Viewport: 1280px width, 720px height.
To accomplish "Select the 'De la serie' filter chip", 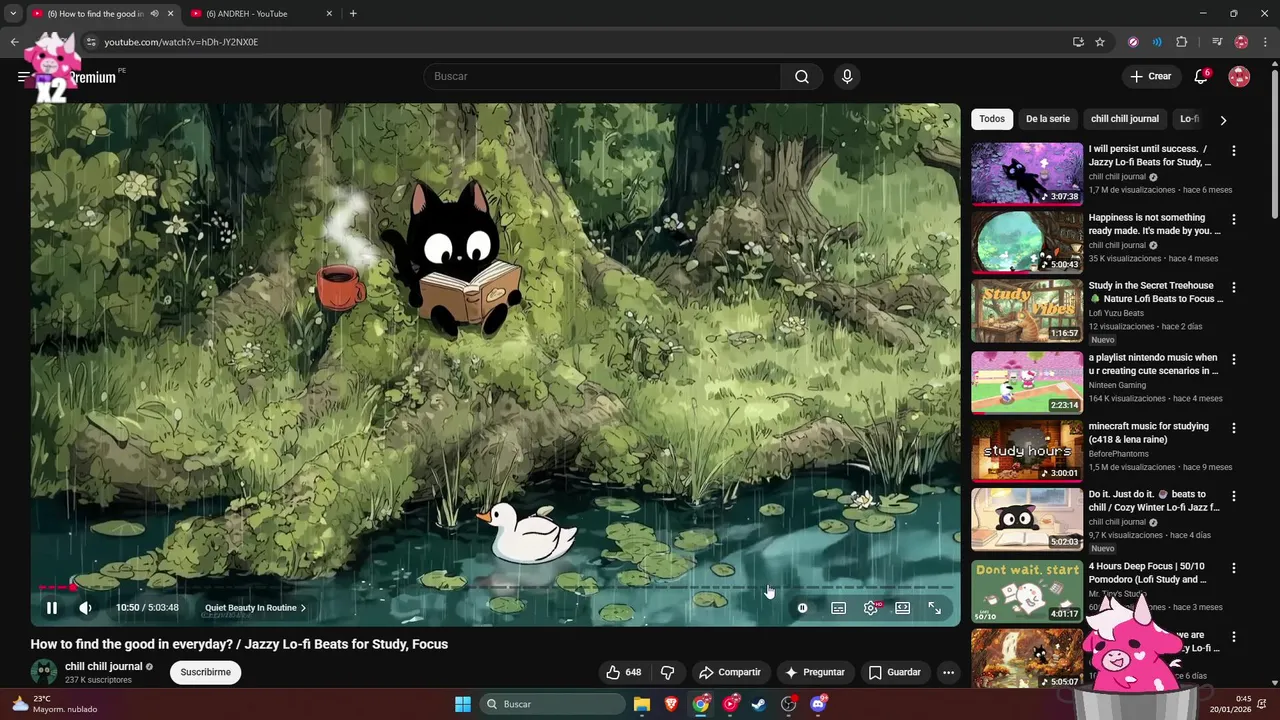I will point(1048,119).
